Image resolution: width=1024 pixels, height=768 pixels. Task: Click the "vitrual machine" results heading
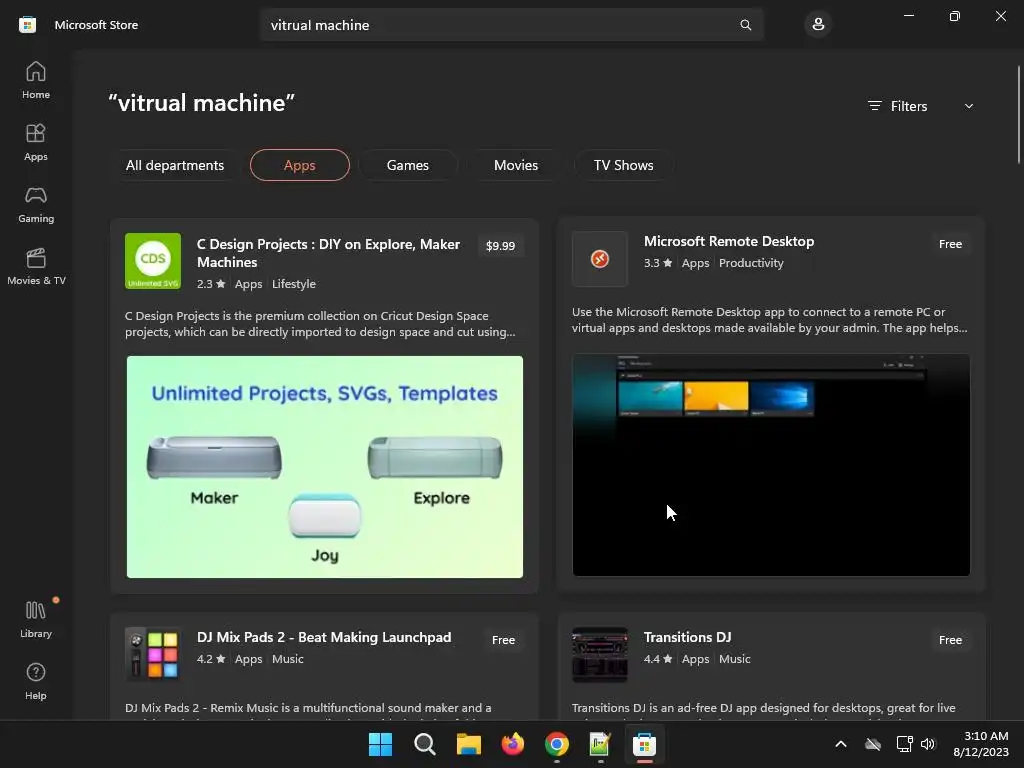(202, 103)
